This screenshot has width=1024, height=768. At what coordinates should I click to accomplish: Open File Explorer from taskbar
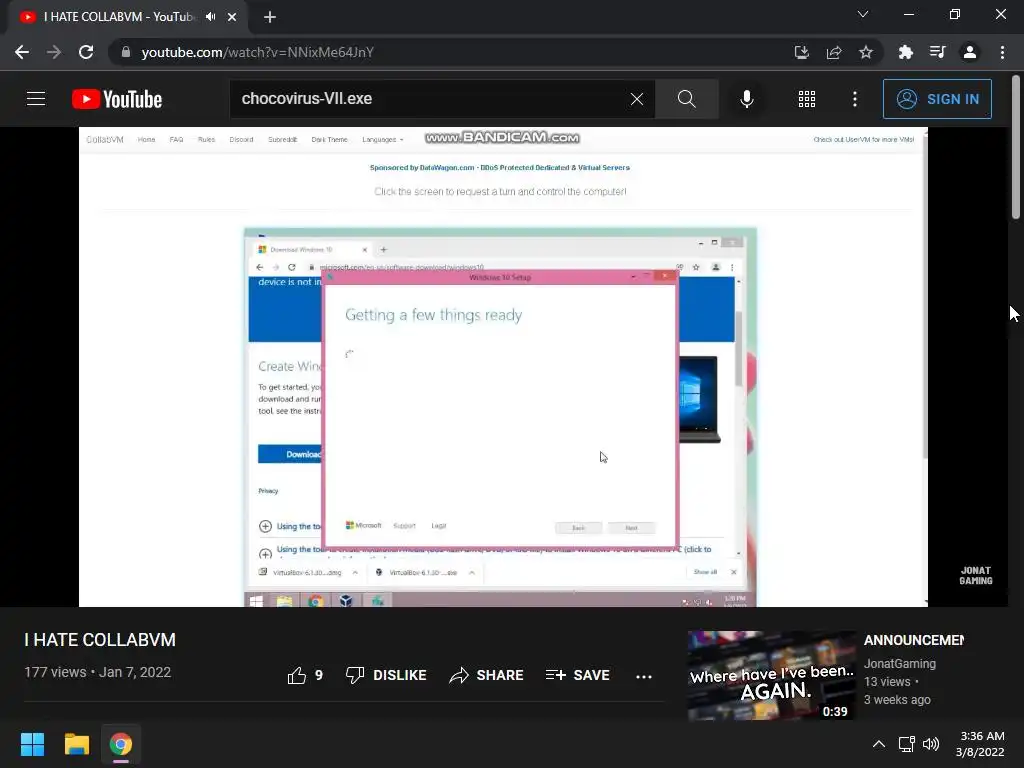click(76, 744)
